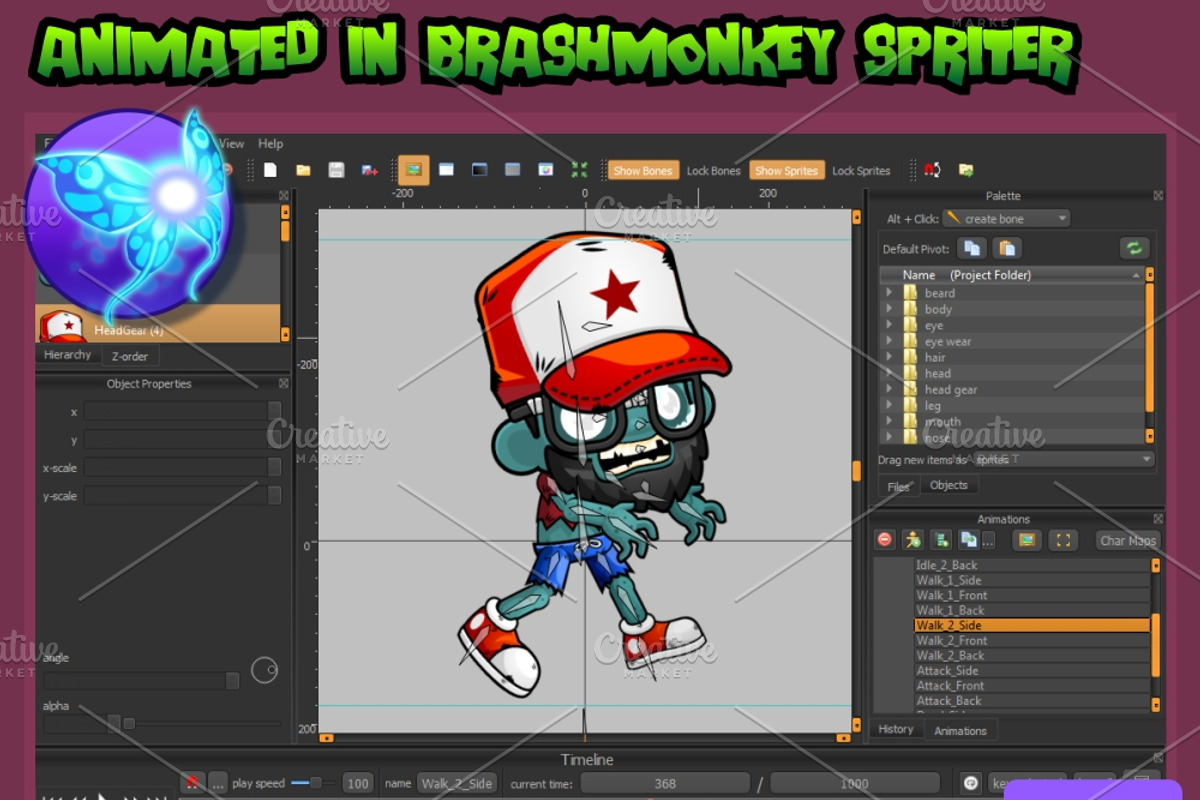Expand the eye folder arrow
1200x800 pixels.
(889, 325)
